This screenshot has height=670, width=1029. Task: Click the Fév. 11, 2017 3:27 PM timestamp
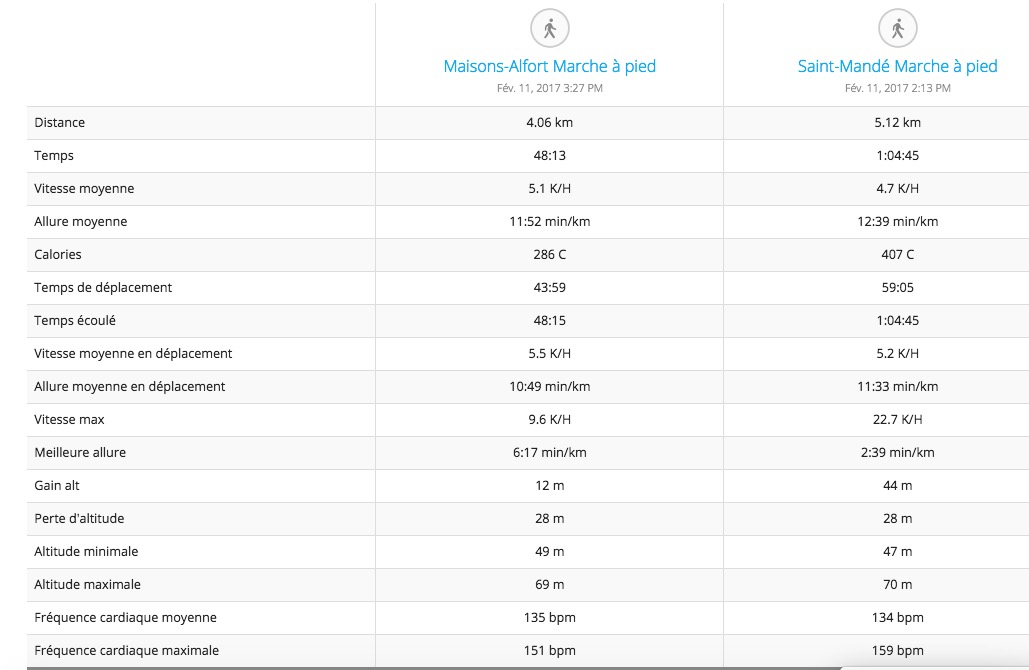[x=549, y=88]
